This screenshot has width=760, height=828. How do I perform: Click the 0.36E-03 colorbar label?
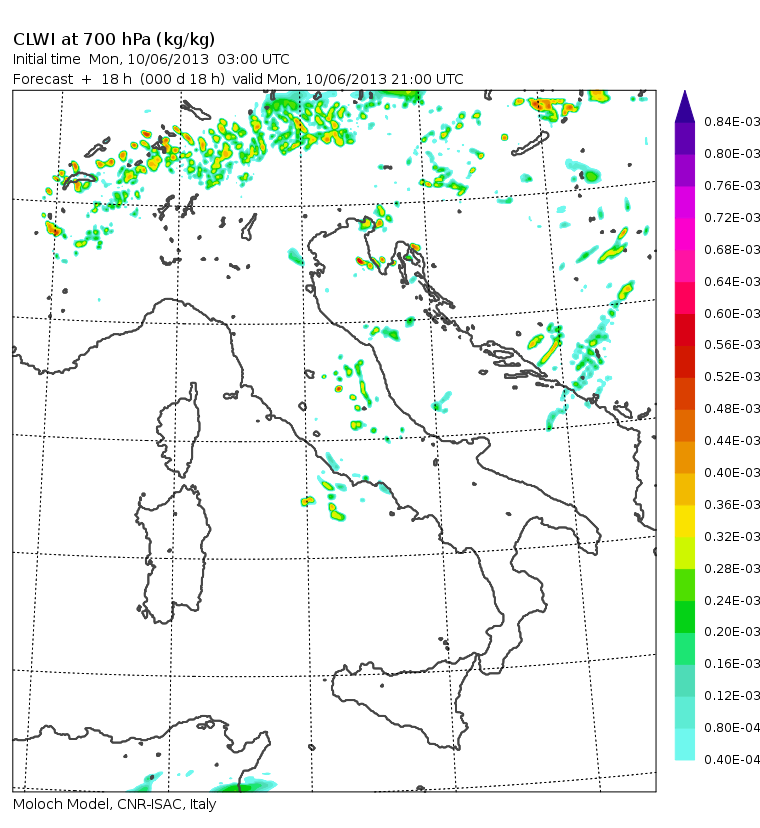pyautogui.click(x=732, y=505)
